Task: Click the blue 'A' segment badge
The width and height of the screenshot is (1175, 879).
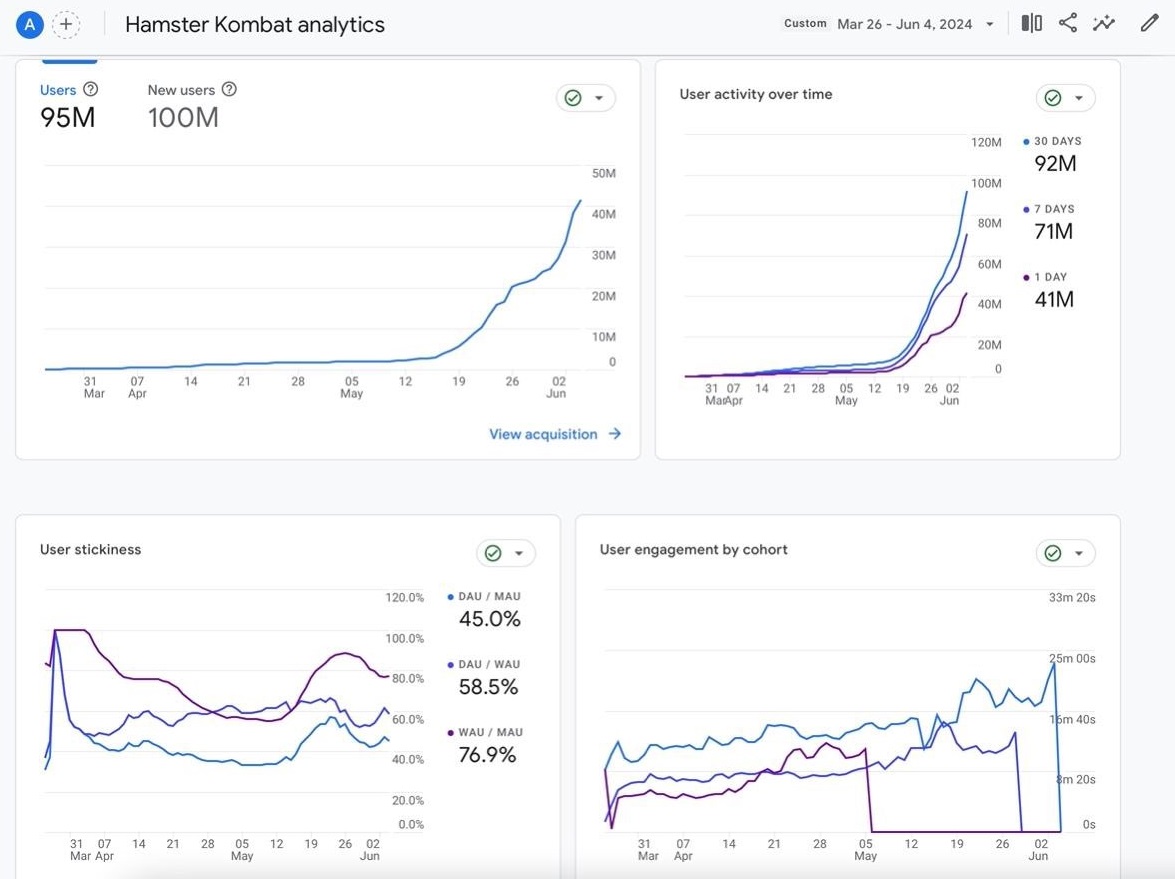Action: point(30,25)
